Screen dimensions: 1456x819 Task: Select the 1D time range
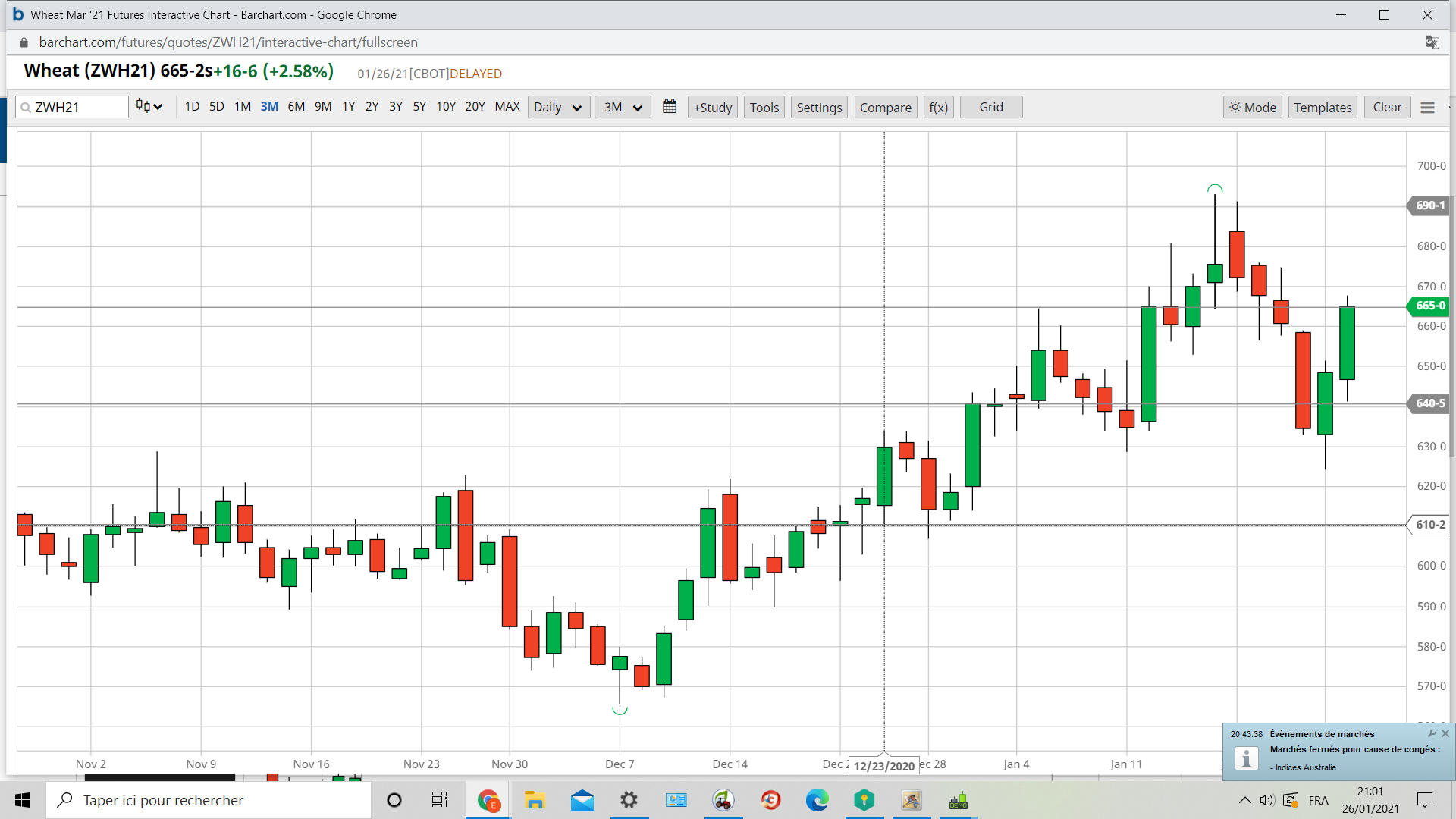coord(192,107)
